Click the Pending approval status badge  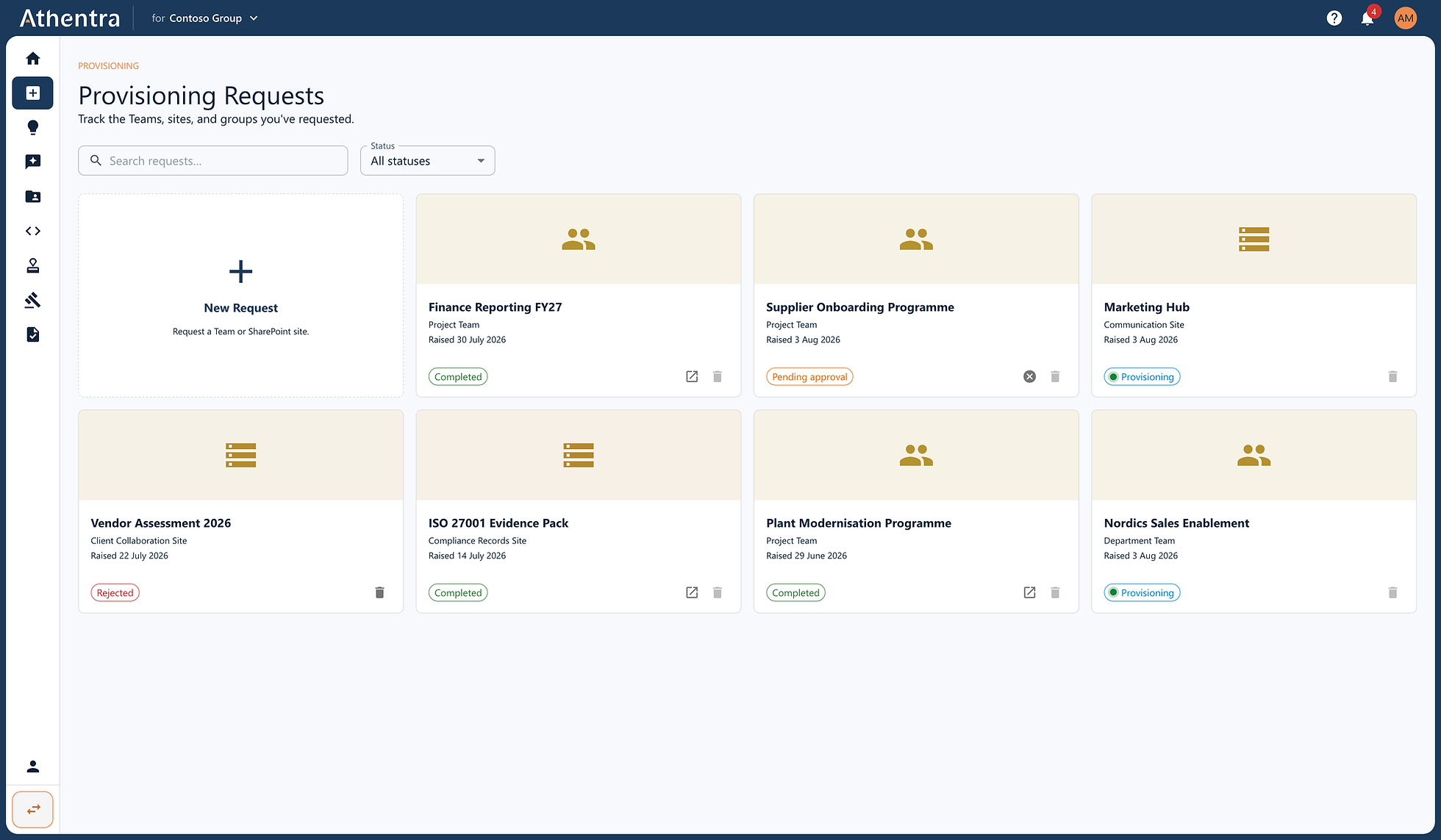pos(809,376)
